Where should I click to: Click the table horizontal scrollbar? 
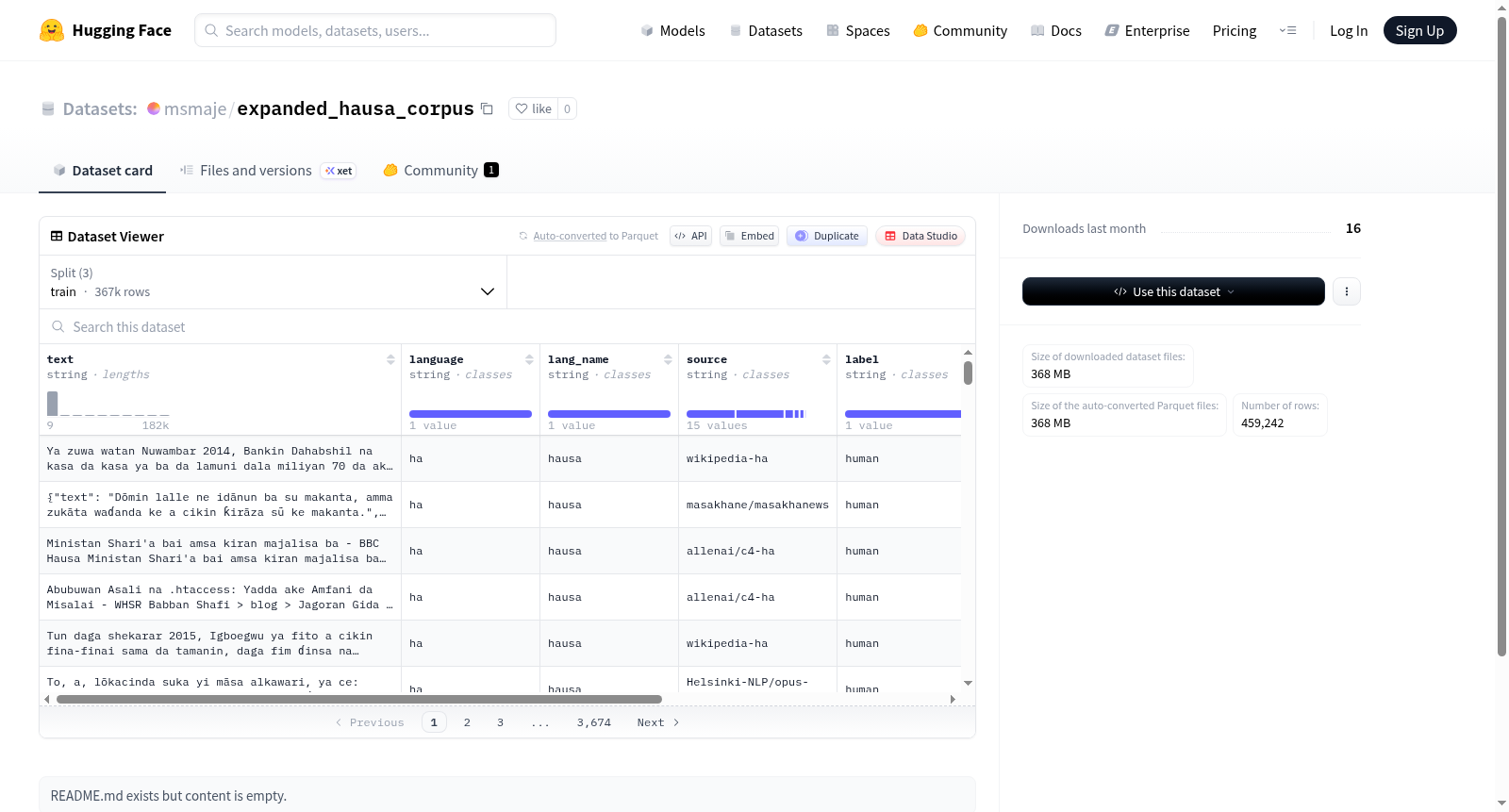pyautogui.click(x=359, y=699)
